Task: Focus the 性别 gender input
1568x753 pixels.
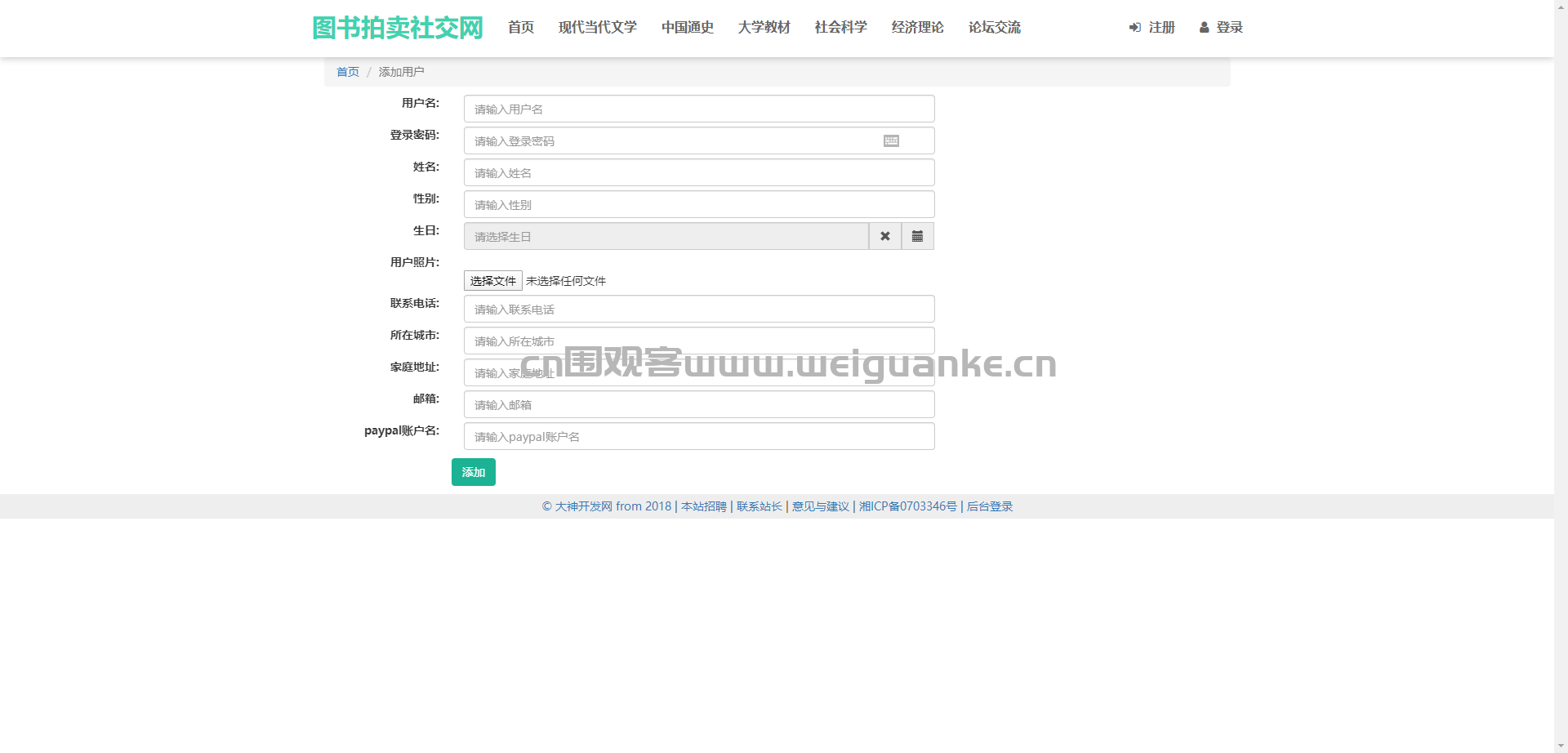Action: point(699,204)
